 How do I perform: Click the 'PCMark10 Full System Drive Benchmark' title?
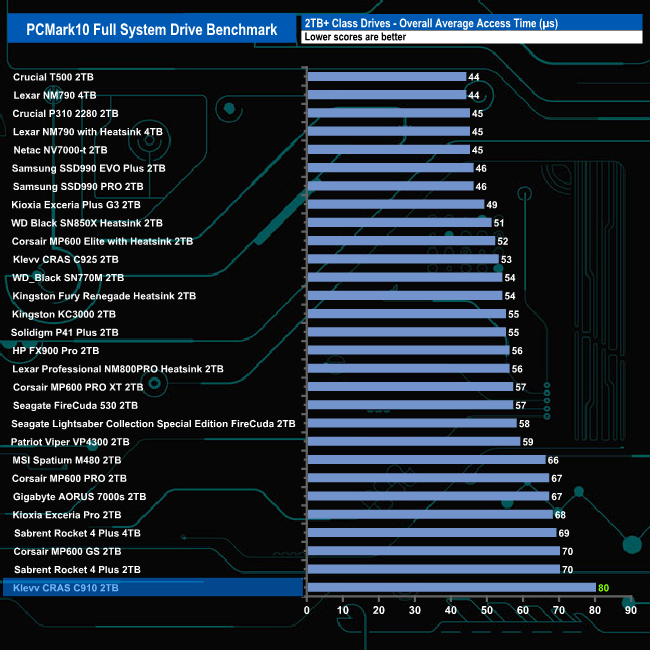click(152, 30)
